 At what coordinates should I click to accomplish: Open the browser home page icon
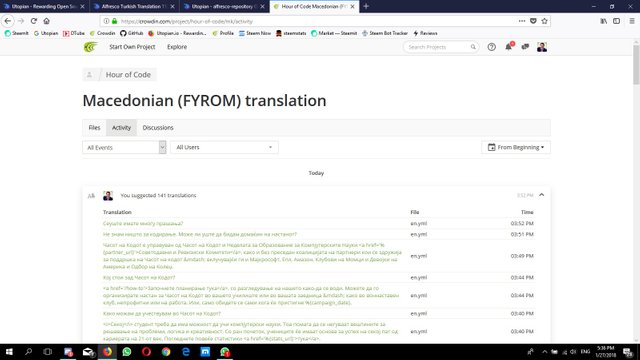point(47,21)
